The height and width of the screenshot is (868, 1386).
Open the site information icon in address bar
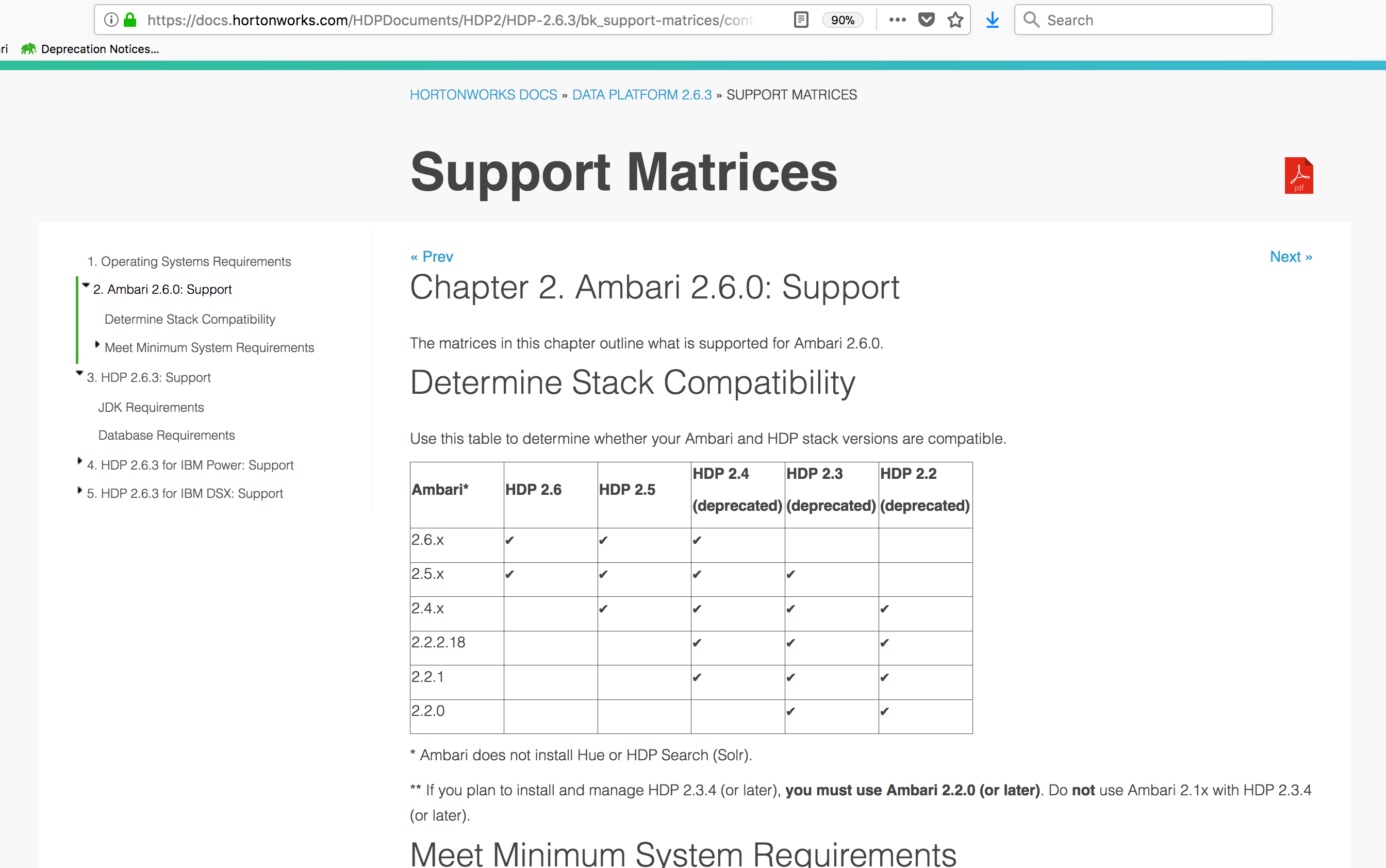pyautogui.click(x=111, y=20)
